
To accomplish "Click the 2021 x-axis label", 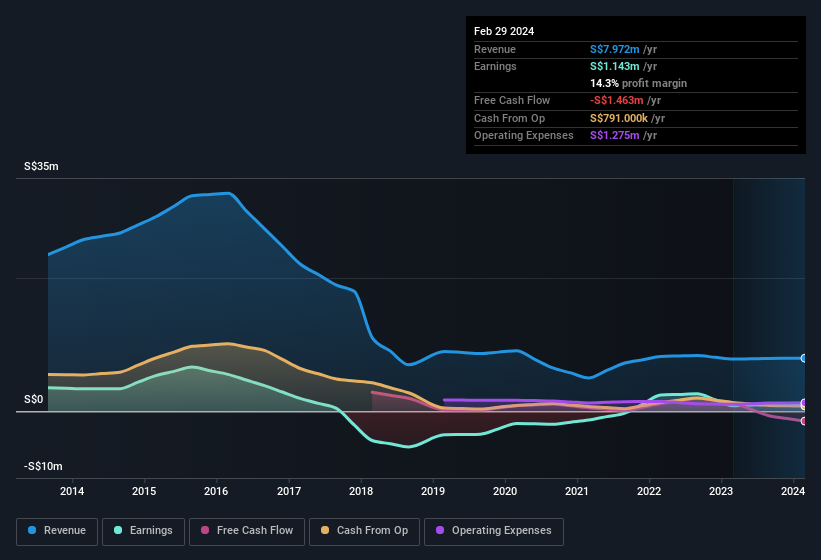I will point(577,491).
